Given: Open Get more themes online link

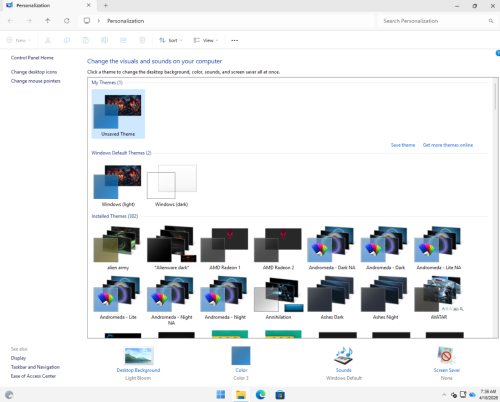Looking at the screenshot, I should 448,145.
